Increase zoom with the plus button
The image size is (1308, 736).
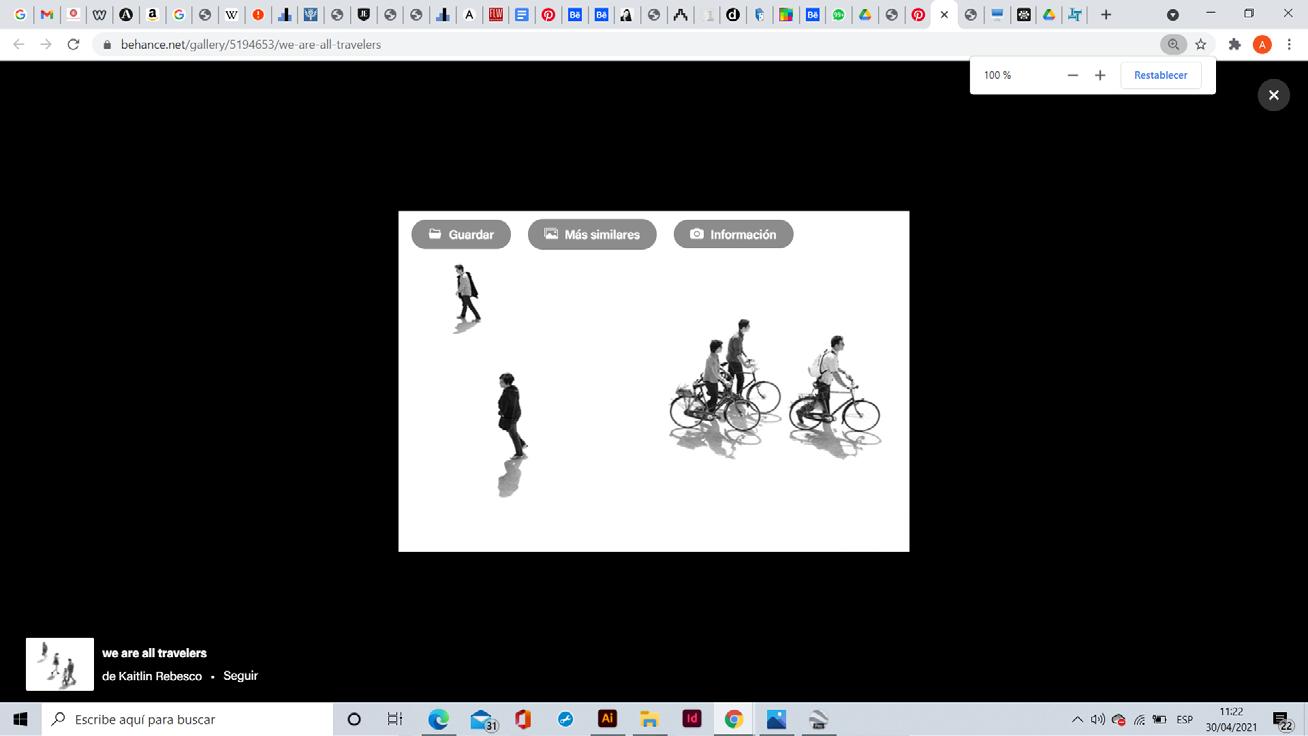1100,75
